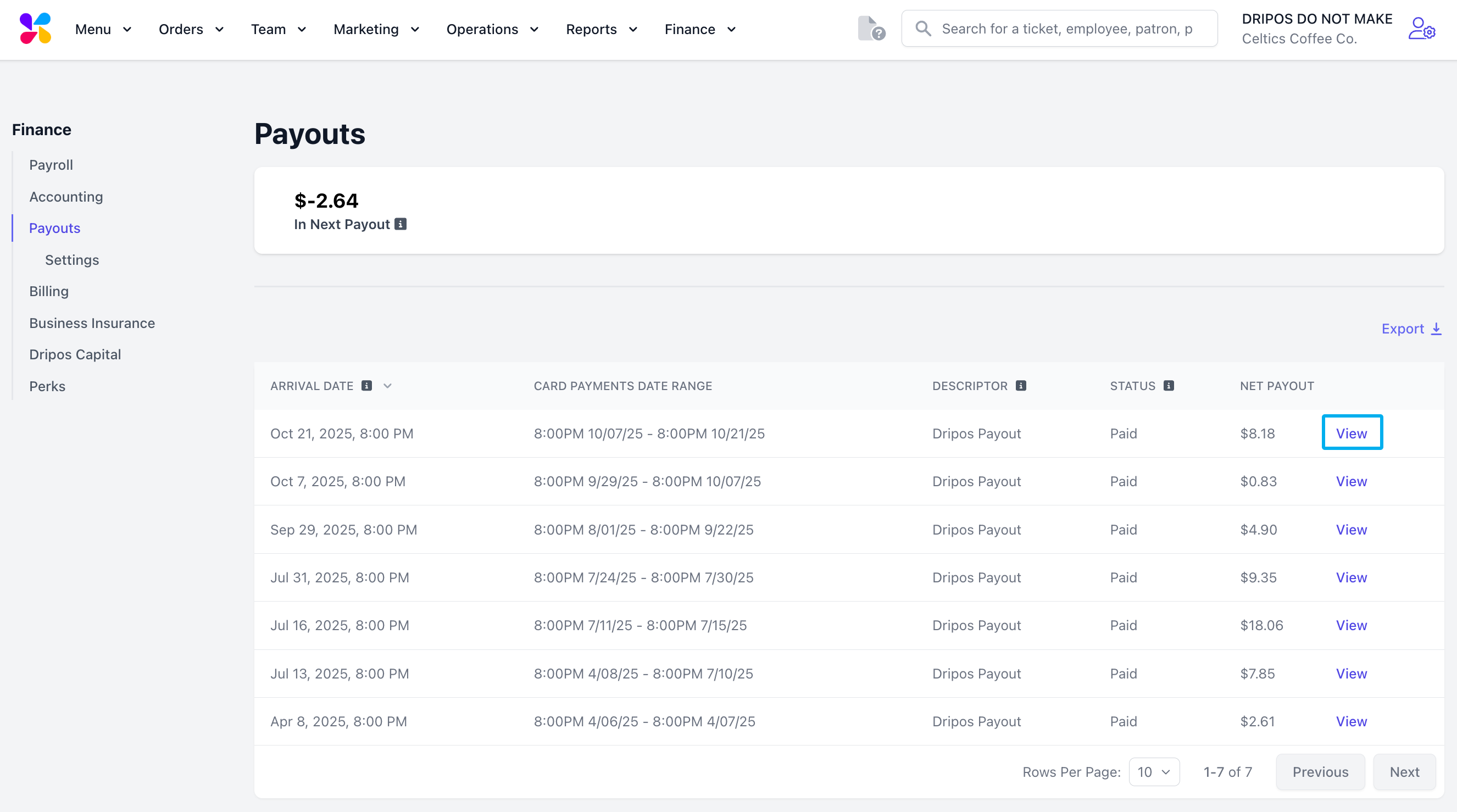
Task: View the Oct 7, 2025 payout
Action: (1350, 481)
